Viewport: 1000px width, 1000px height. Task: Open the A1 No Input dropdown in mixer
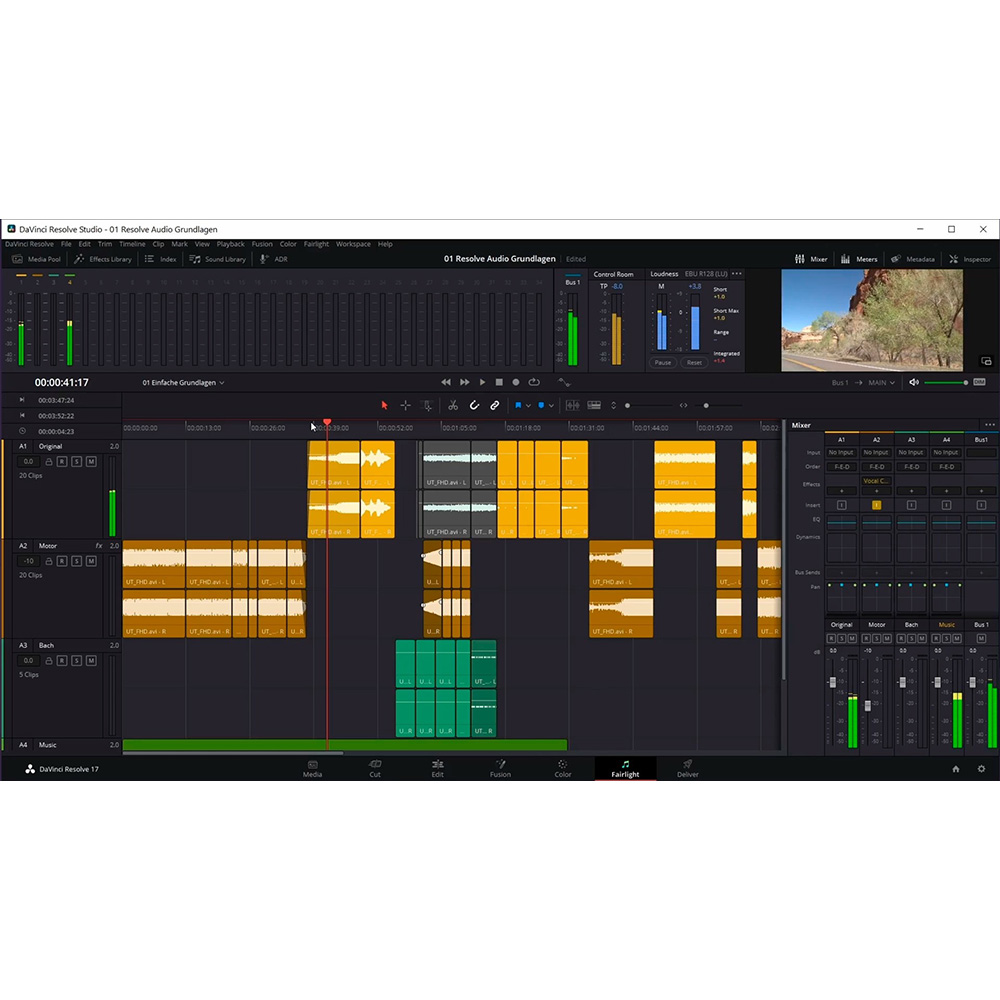841,452
